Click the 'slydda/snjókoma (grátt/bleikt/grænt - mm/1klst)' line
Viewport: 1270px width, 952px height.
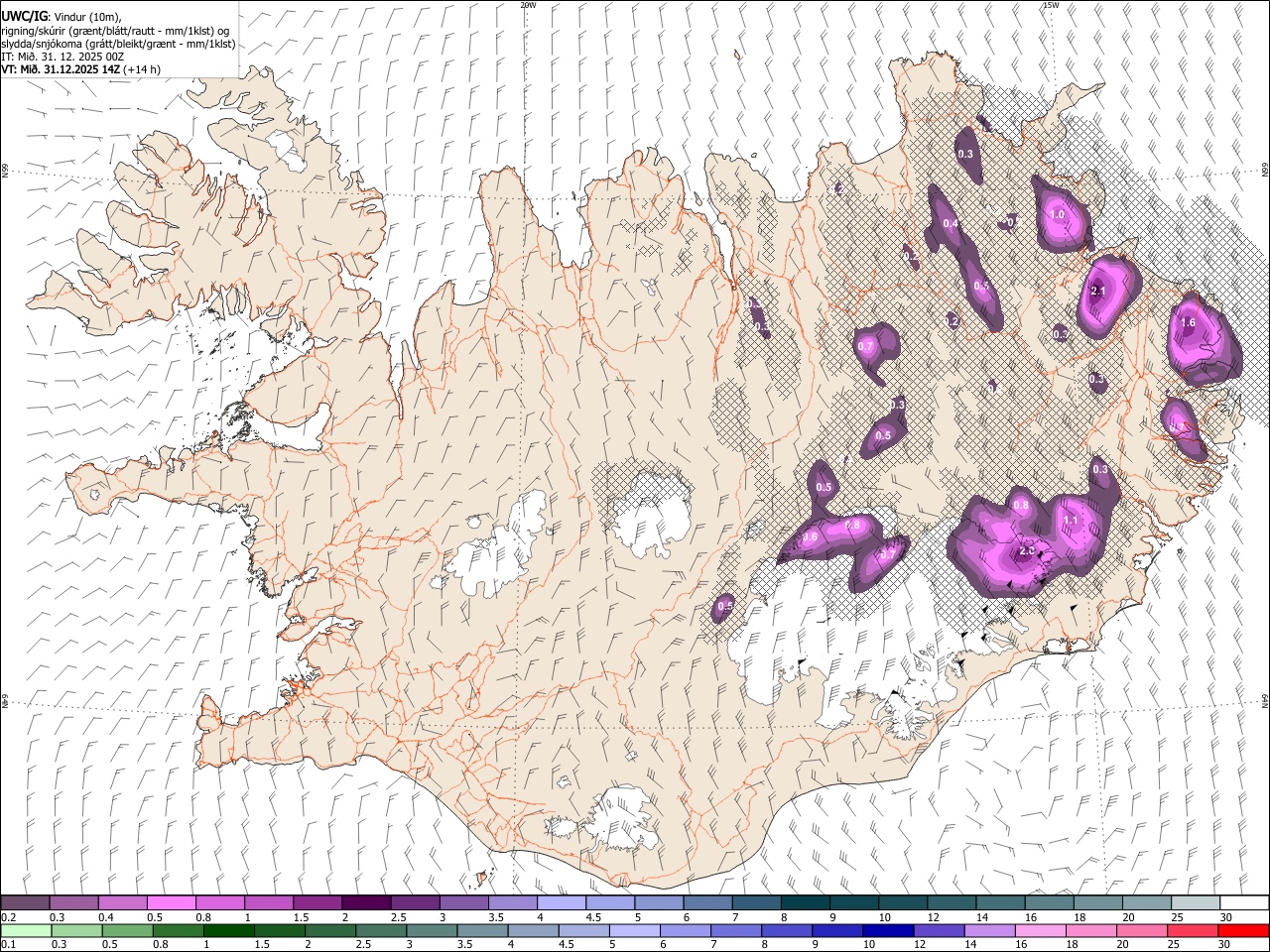pos(118,44)
